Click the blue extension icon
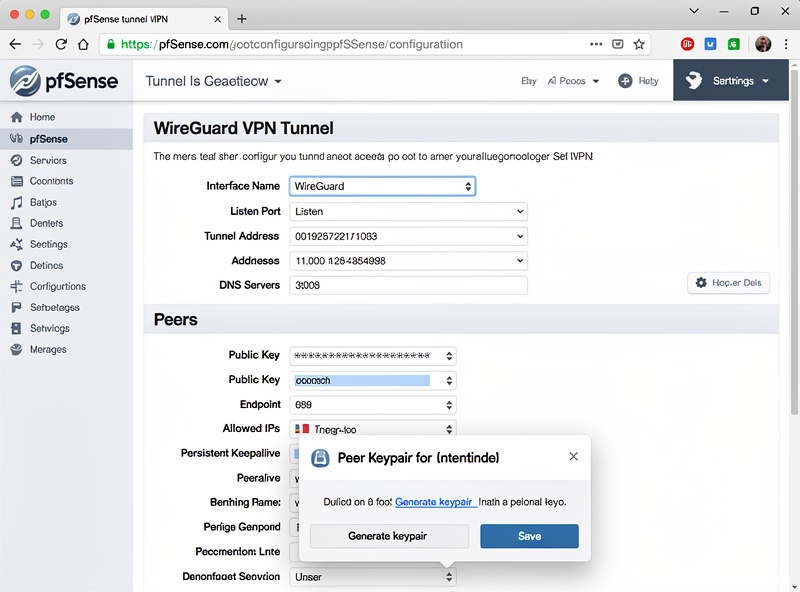 coord(710,44)
